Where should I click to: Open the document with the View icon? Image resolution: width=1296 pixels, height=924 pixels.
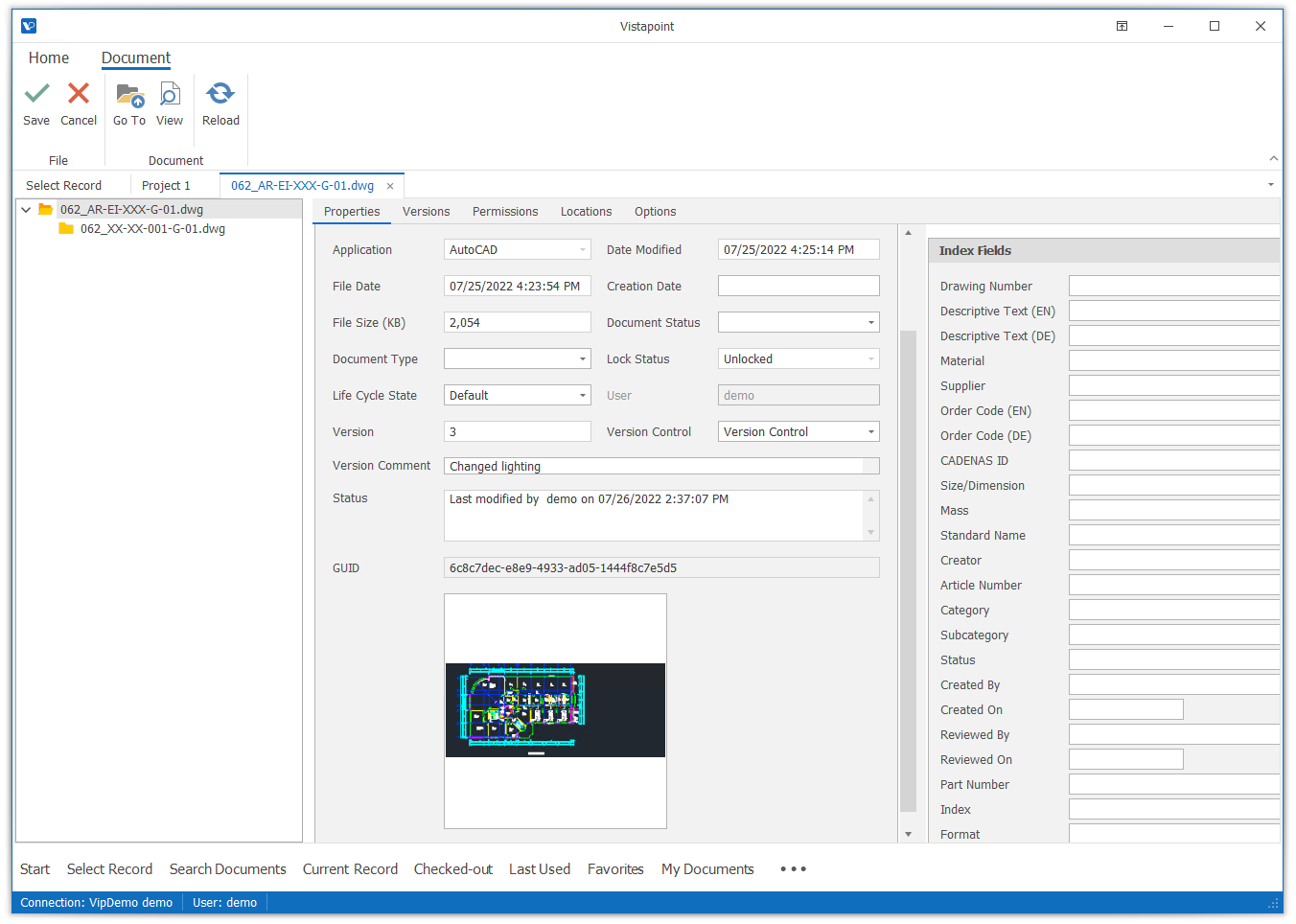coord(170,96)
